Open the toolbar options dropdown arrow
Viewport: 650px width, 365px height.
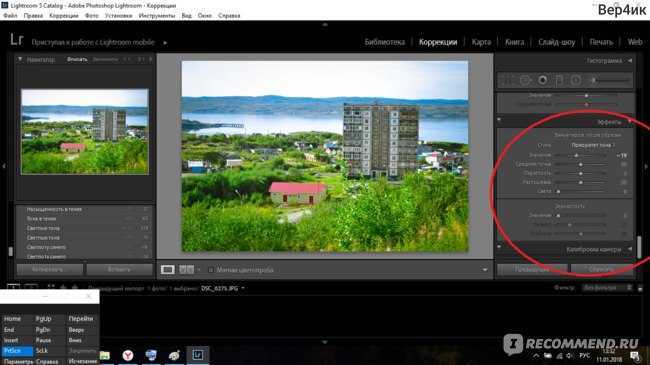click(x=485, y=270)
